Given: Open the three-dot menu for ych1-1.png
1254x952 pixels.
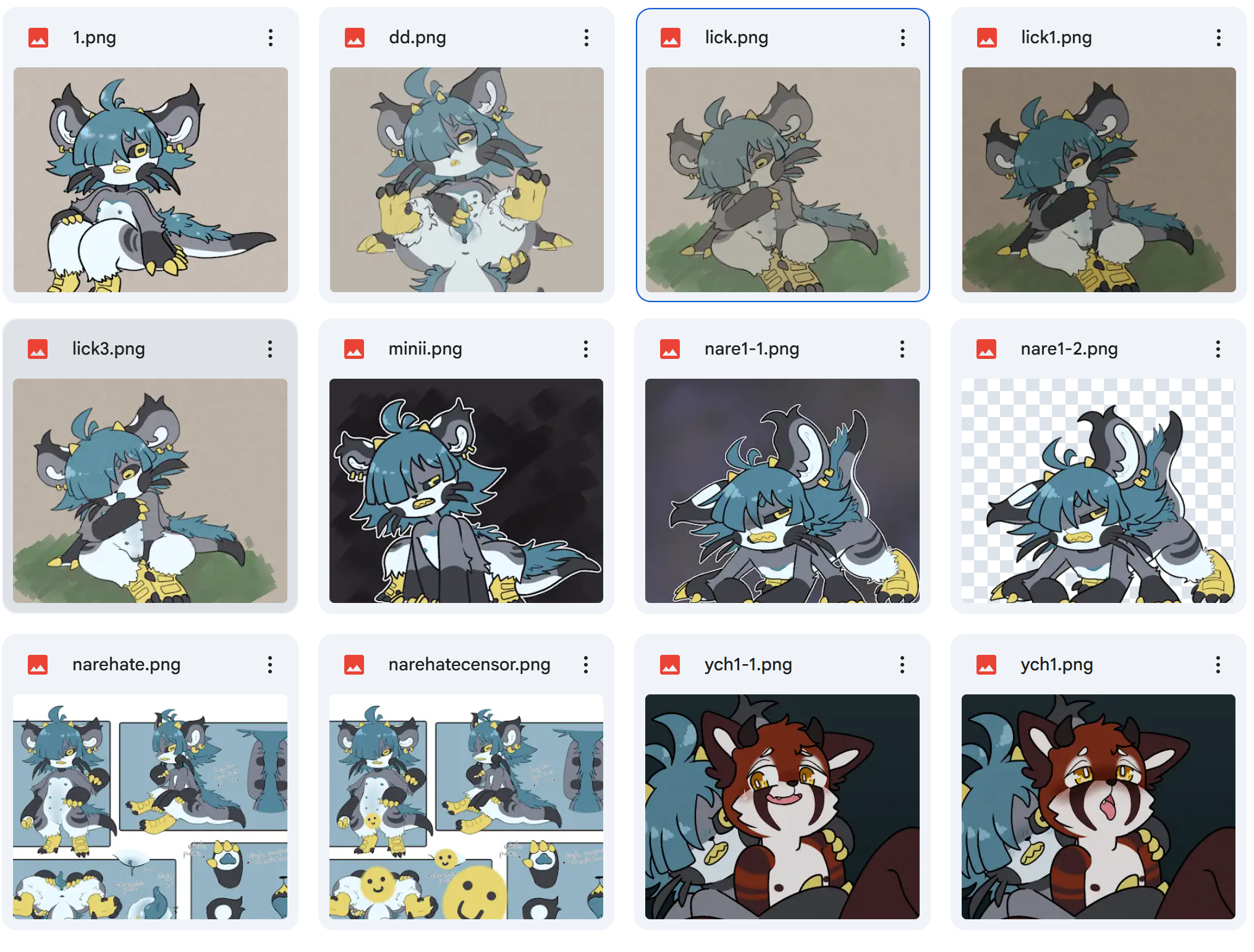Looking at the screenshot, I should click(x=902, y=665).
